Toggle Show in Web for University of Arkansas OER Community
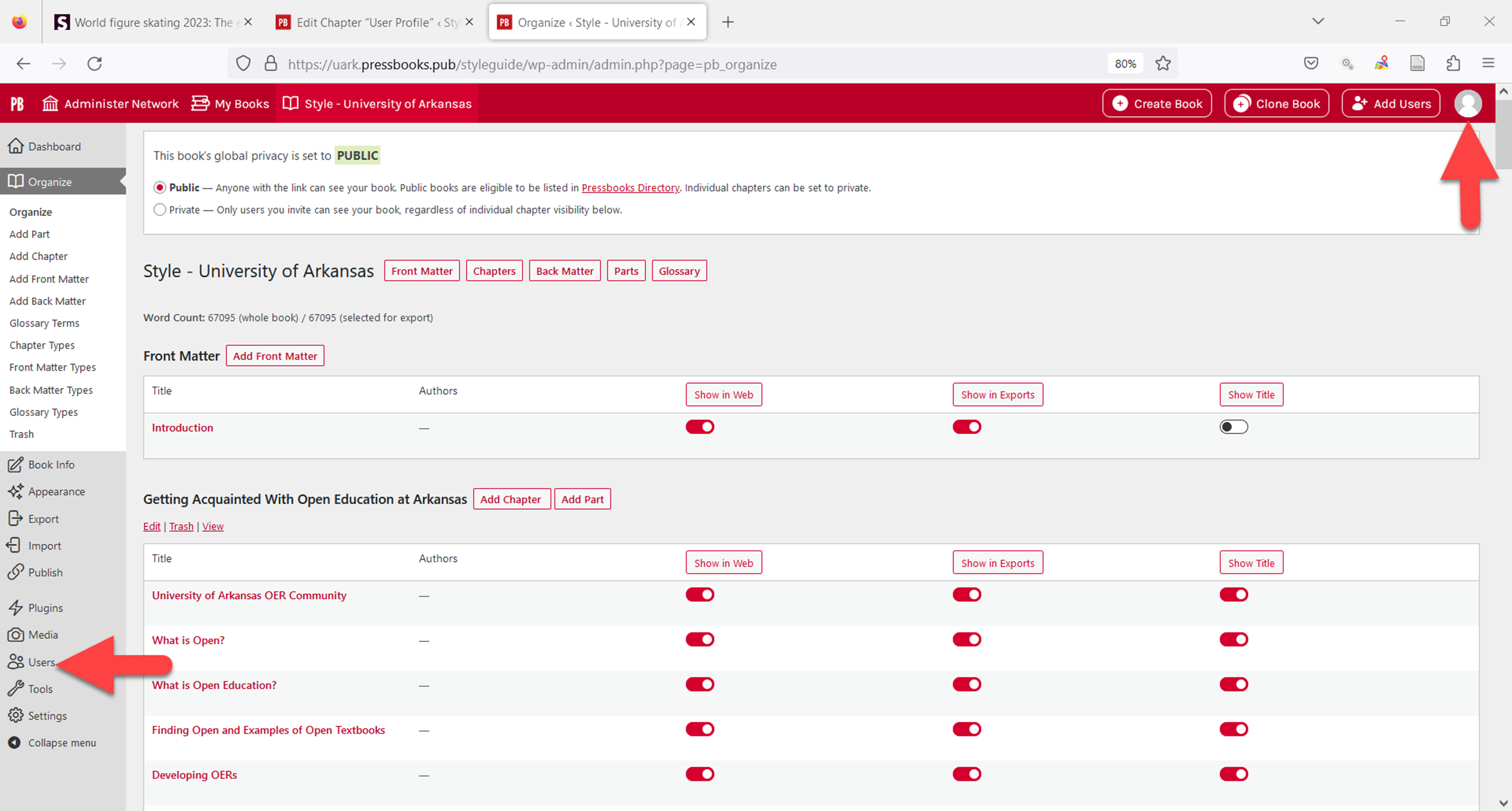This screenshot has width=1512, height=811. click(700, 595)
